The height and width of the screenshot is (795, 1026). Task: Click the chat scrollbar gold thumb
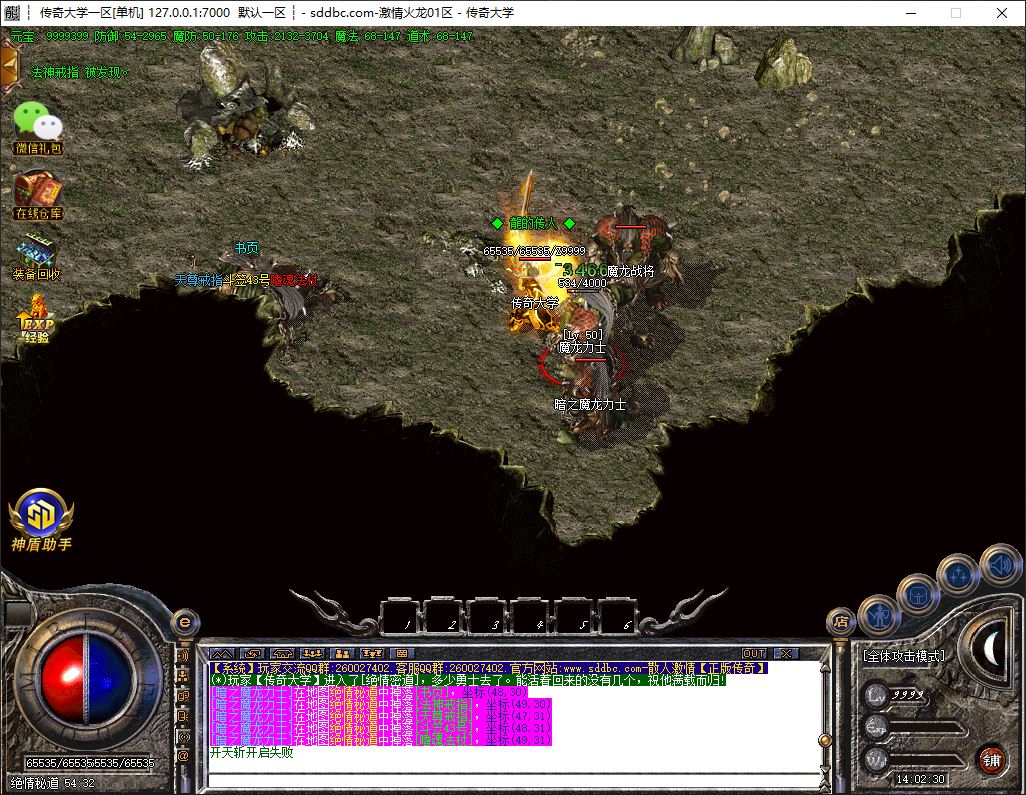pos(826,741)
